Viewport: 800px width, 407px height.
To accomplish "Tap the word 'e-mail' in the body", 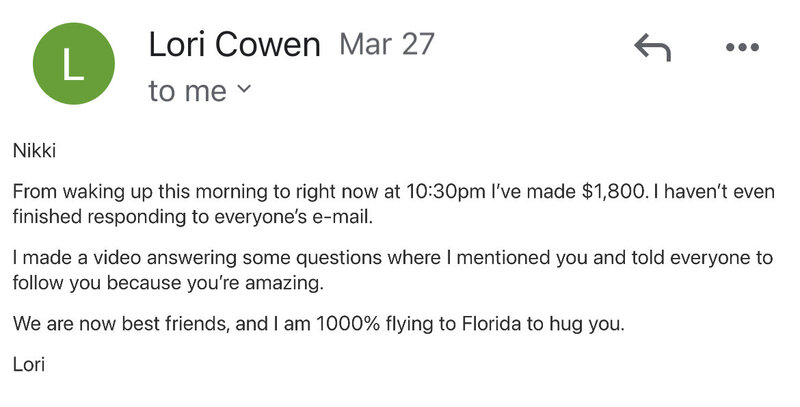I will pos(344,217).
